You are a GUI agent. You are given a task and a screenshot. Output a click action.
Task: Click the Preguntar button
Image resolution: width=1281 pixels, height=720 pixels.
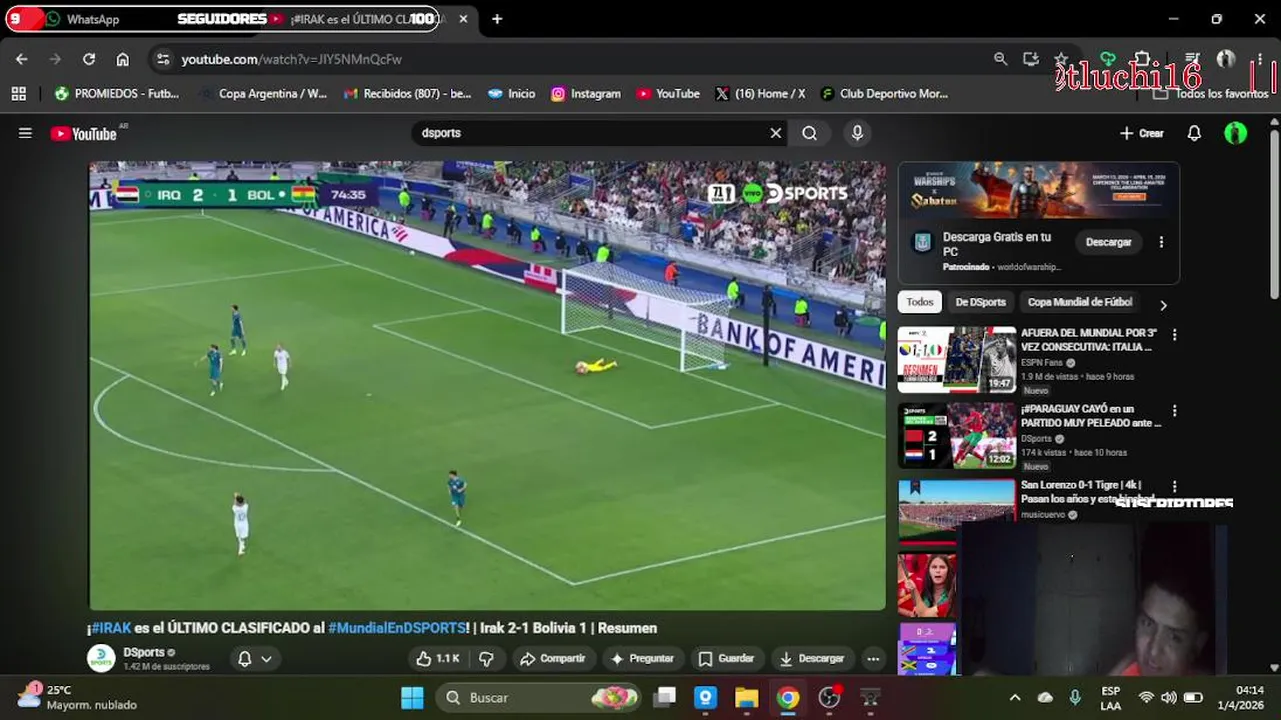point(642,659)
